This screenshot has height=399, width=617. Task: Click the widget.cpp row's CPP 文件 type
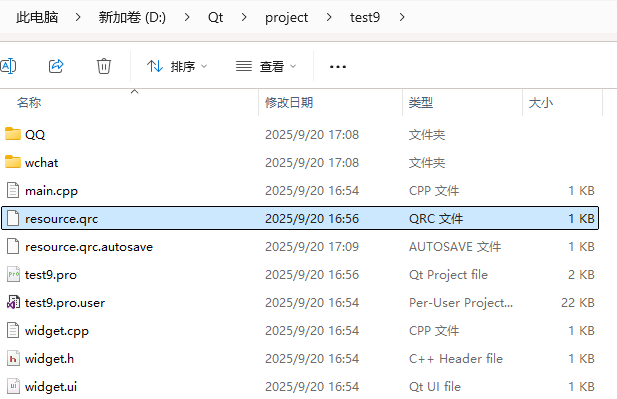[x=434, y=331]
